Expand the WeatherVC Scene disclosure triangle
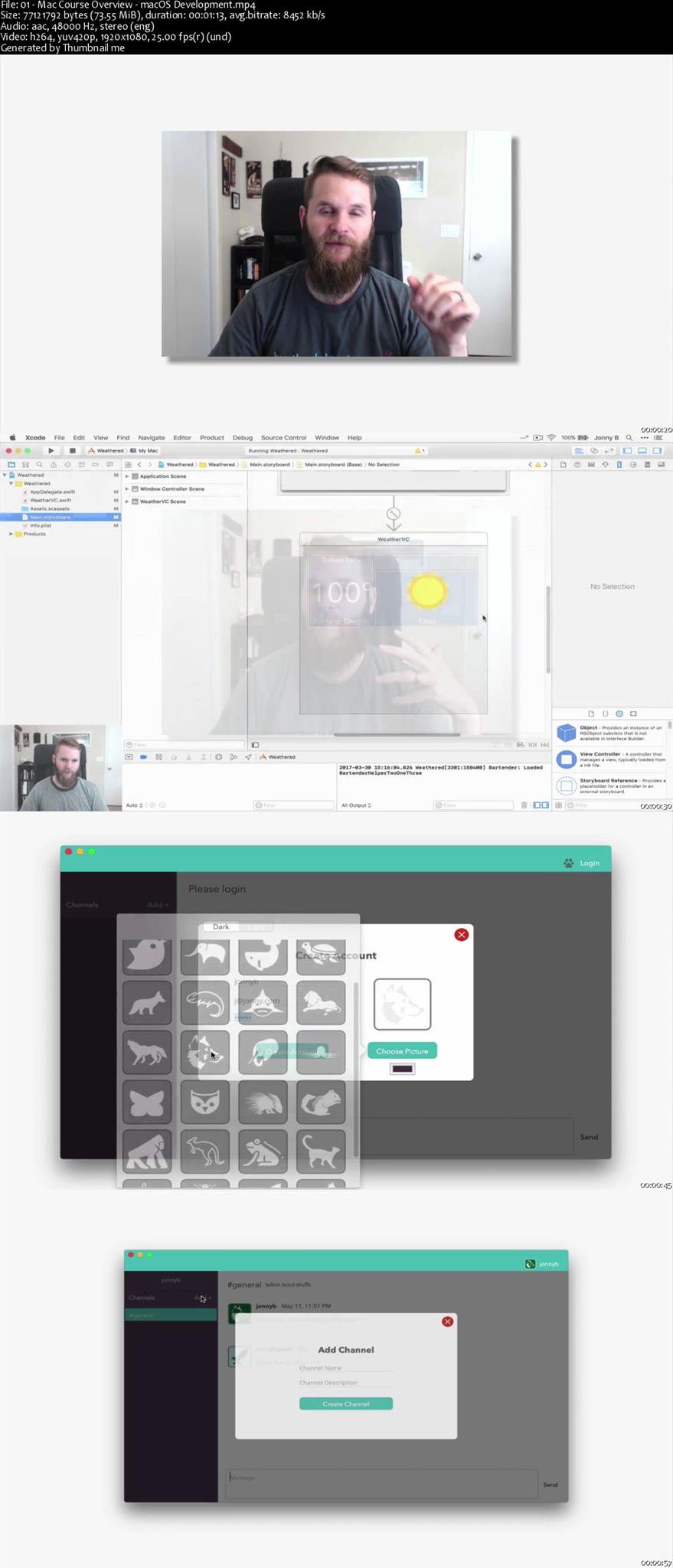The width and height of the screenshot is (673, 1568). click(127, 501)
